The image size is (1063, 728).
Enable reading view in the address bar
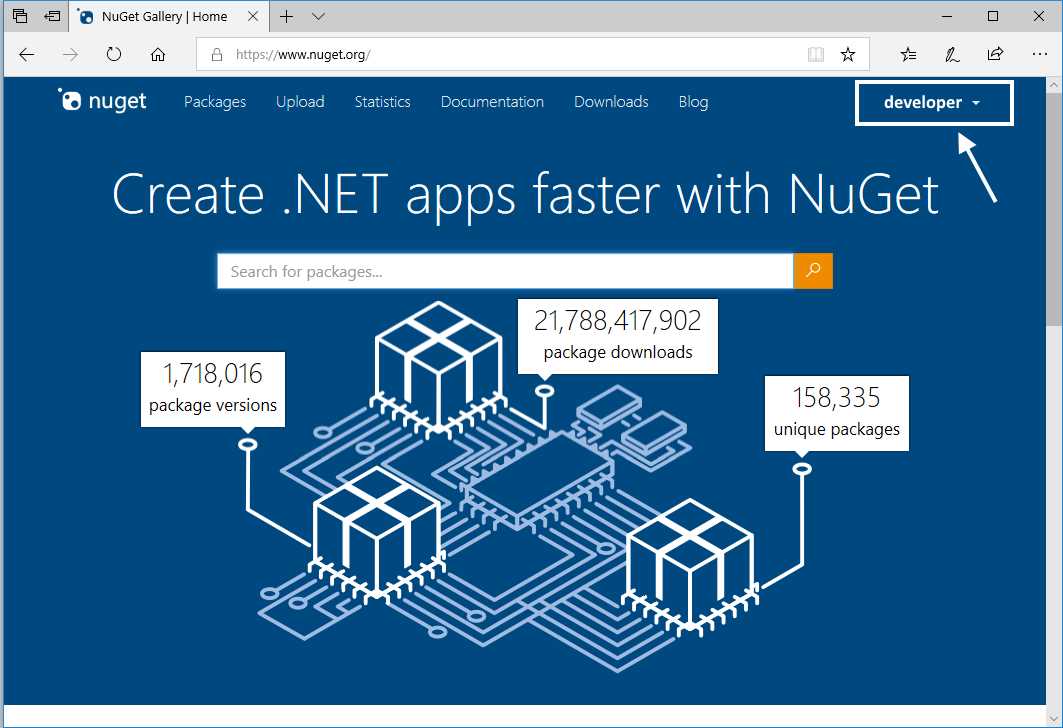[x=816, y=55]
